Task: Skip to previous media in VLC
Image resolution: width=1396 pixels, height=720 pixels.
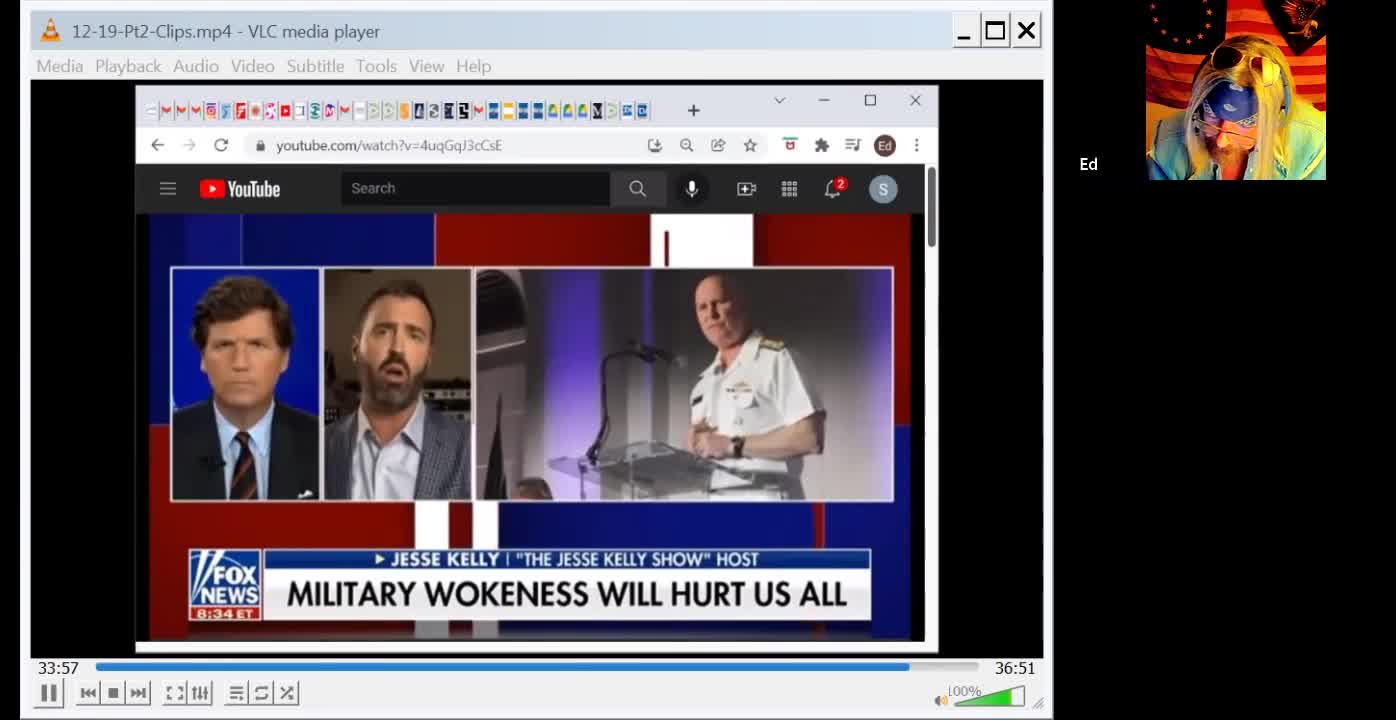Action: tap(88, 693)
